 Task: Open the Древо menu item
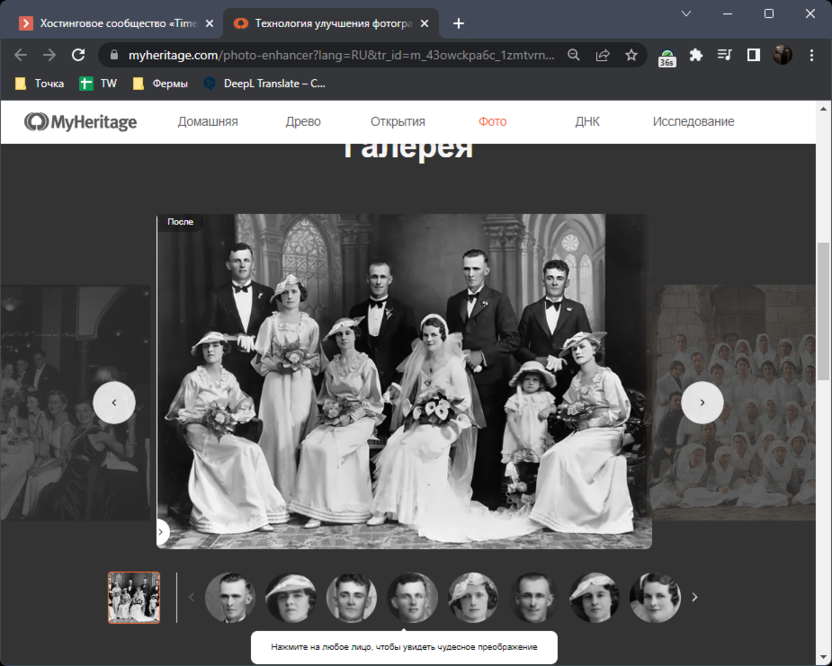click(303, 122)
